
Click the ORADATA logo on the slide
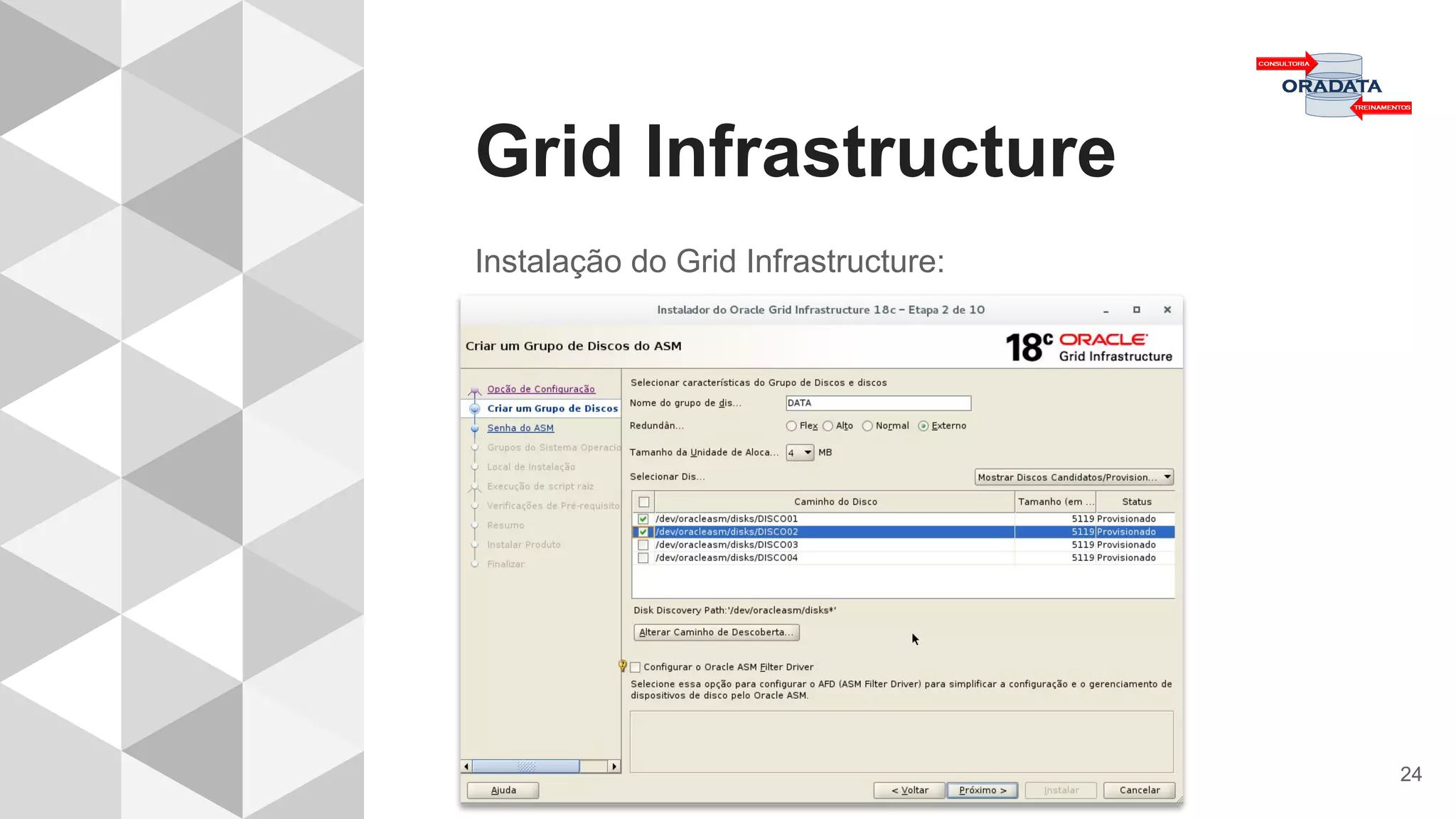tap(1334, 86)
